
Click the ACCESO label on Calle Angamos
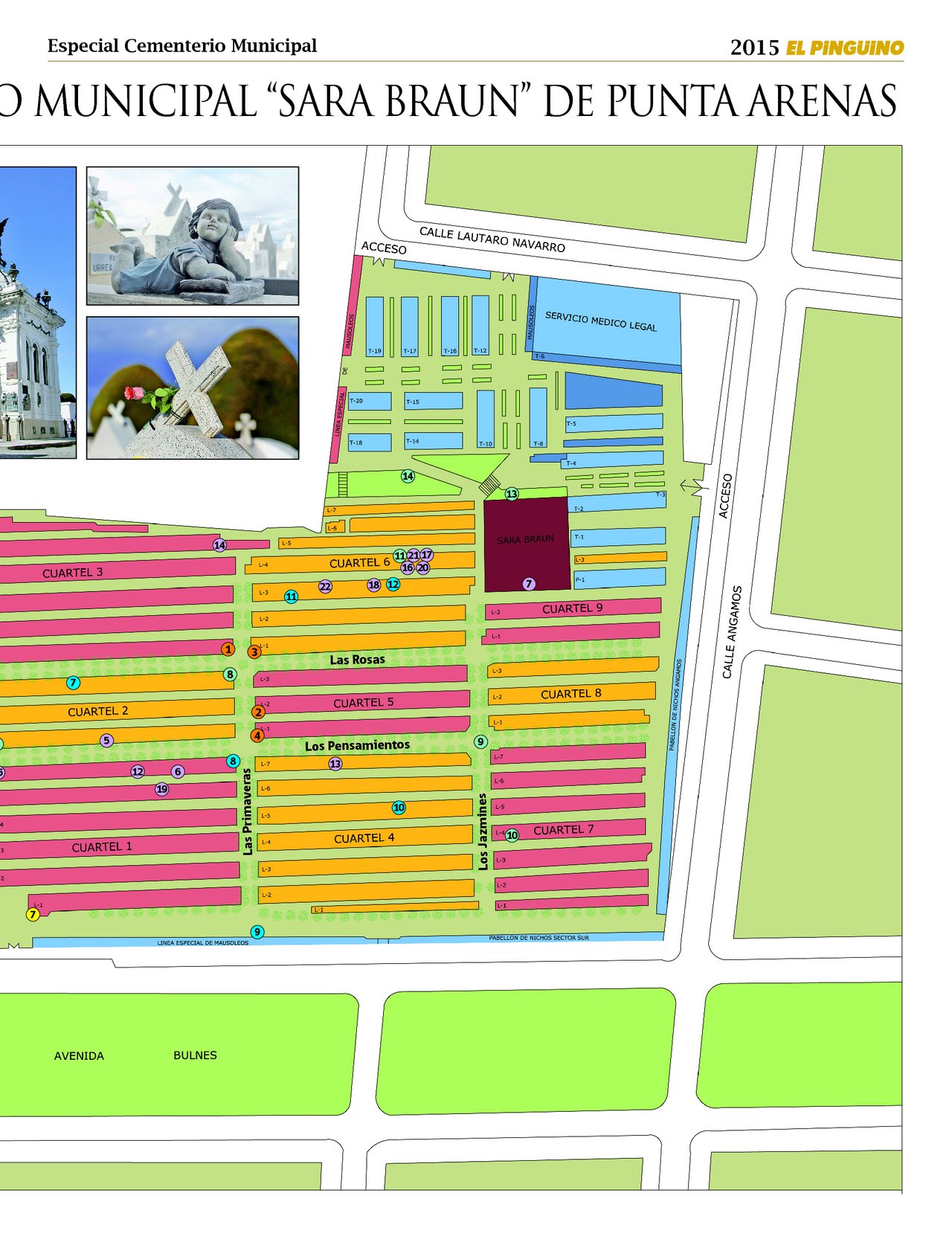click(726, 496)
